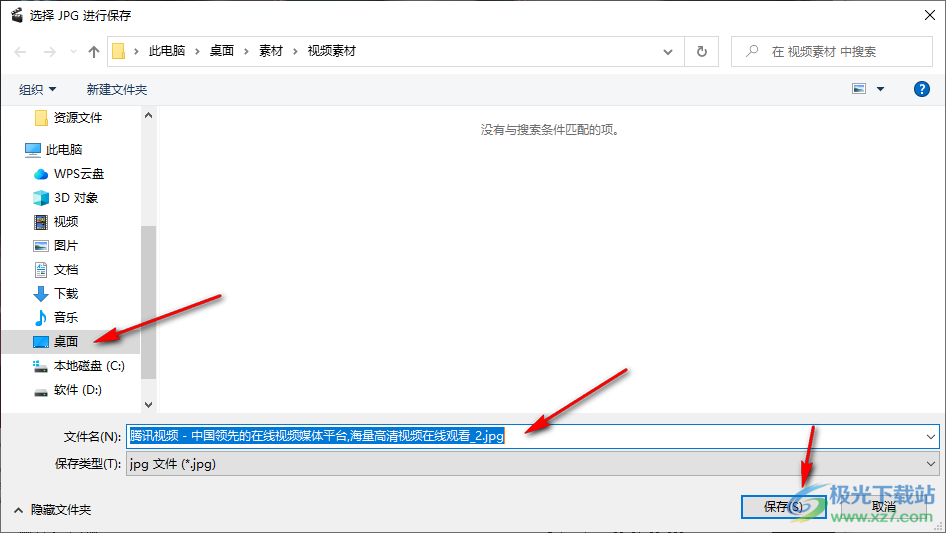Collapse dialog with 隐藏文件夹 toggle
946x533 pixels.
point(52,510)
